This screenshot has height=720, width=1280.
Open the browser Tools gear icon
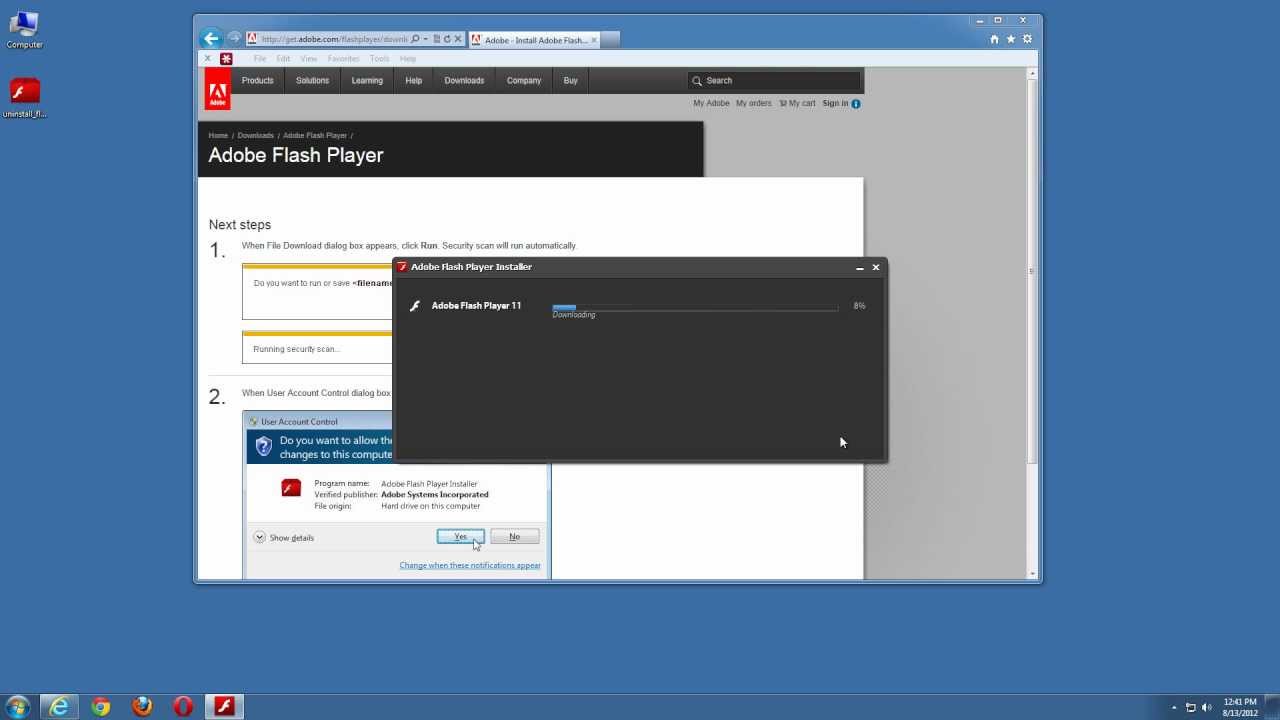pyautogui.click(x=1027, y=39)
